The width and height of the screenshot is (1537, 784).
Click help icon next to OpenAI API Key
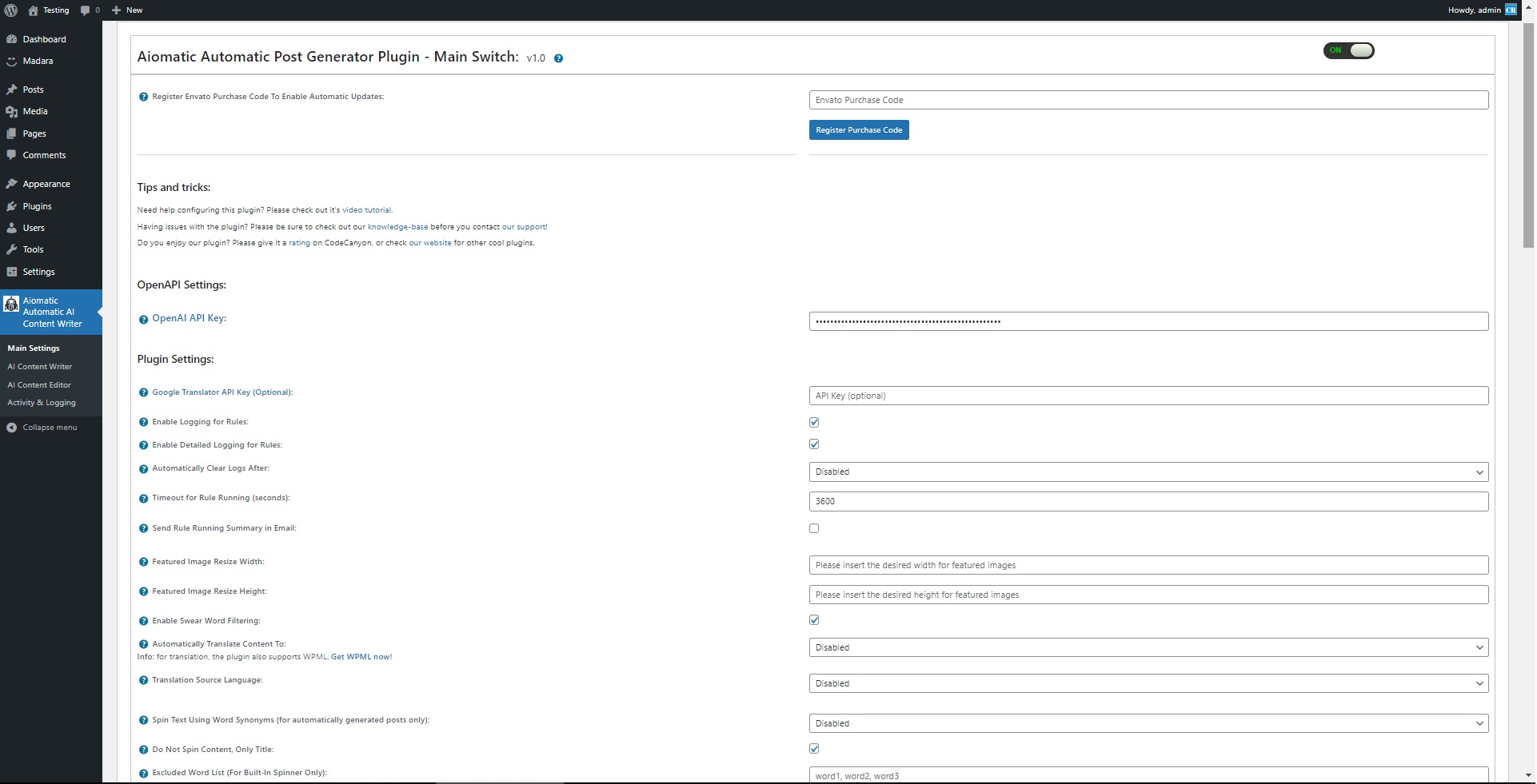(144, 319)
